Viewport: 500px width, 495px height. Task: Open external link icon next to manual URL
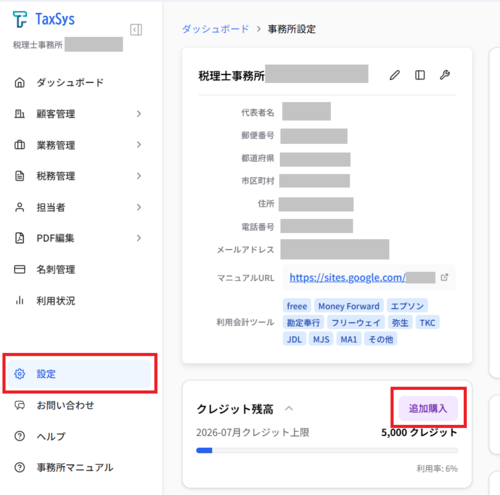444,277
